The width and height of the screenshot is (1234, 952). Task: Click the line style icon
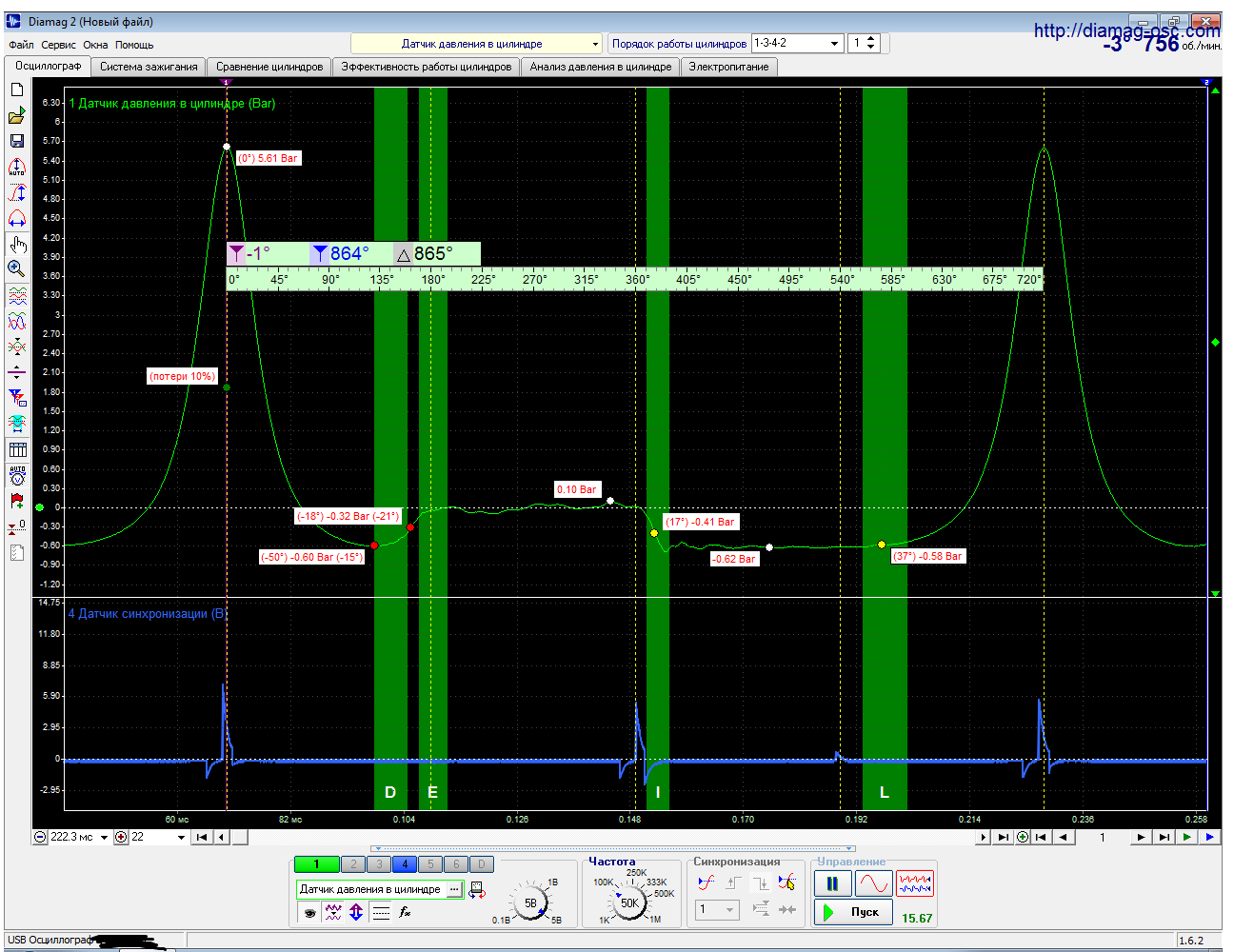click(x=381, y=913)
